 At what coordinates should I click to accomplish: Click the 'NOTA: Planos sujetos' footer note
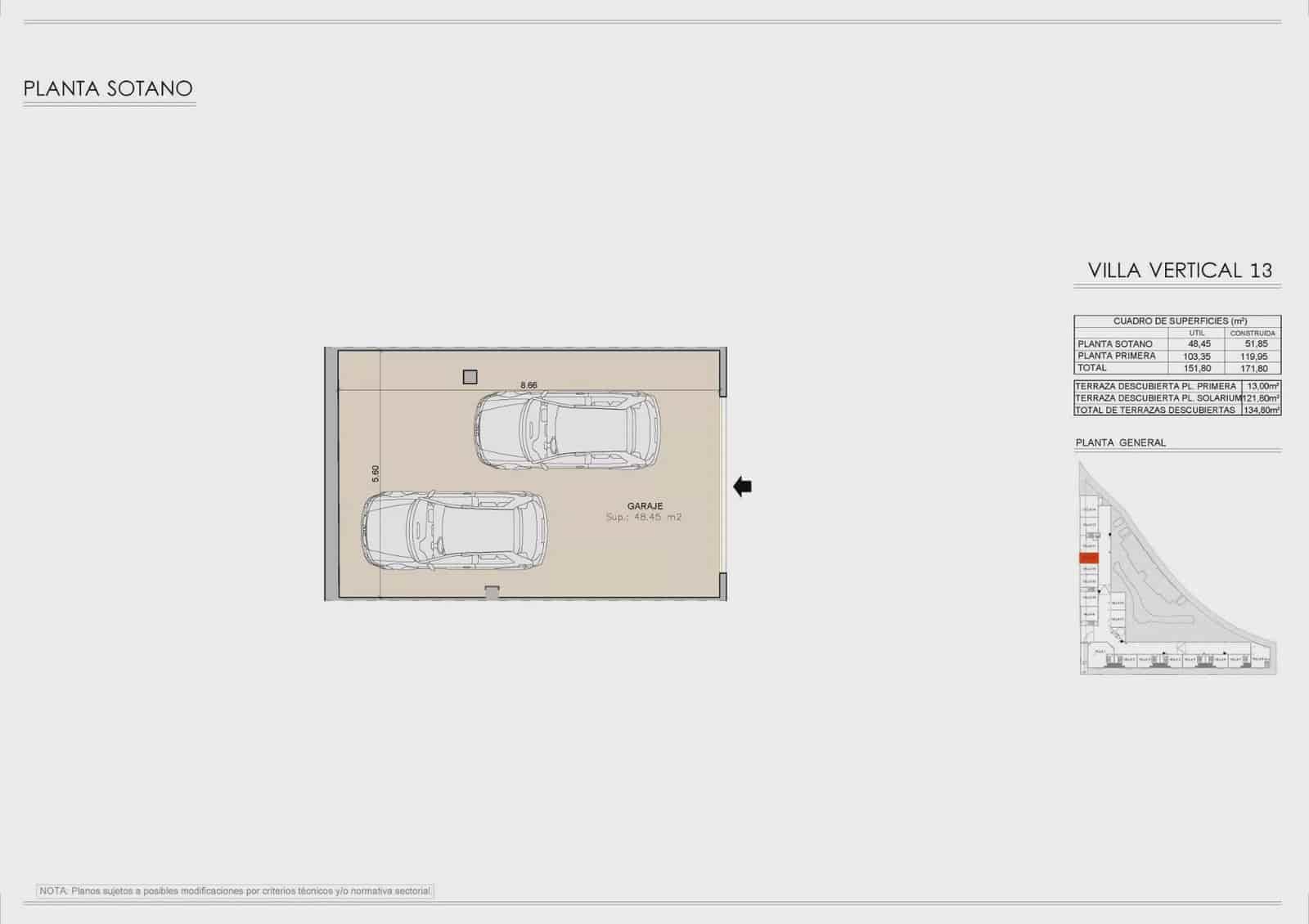coord(236,890)
